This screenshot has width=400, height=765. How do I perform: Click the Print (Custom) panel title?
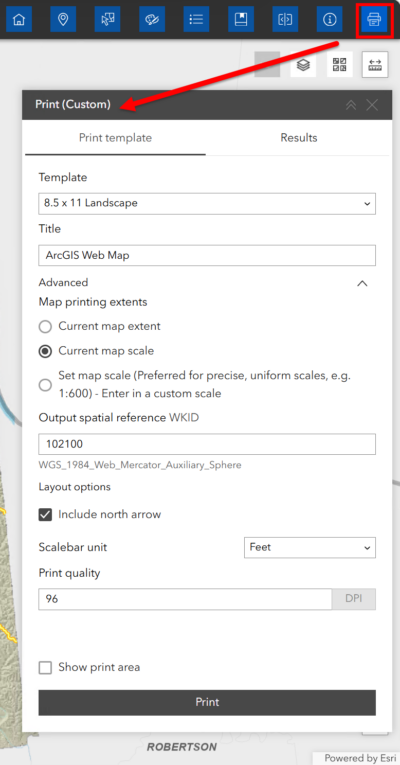point(73,104)
